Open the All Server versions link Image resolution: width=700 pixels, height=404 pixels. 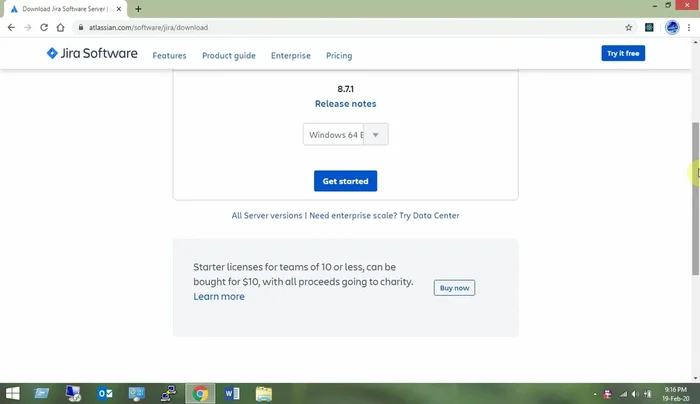267,215
